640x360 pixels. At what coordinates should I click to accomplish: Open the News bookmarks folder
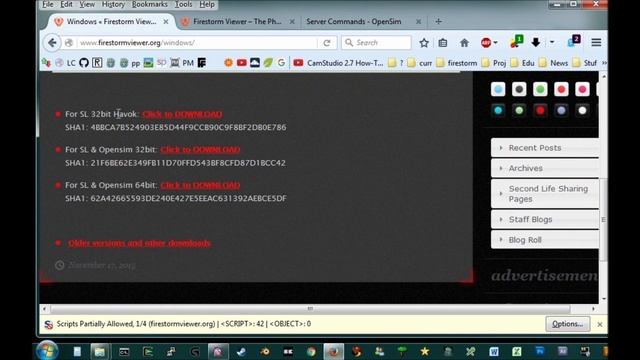553,63
